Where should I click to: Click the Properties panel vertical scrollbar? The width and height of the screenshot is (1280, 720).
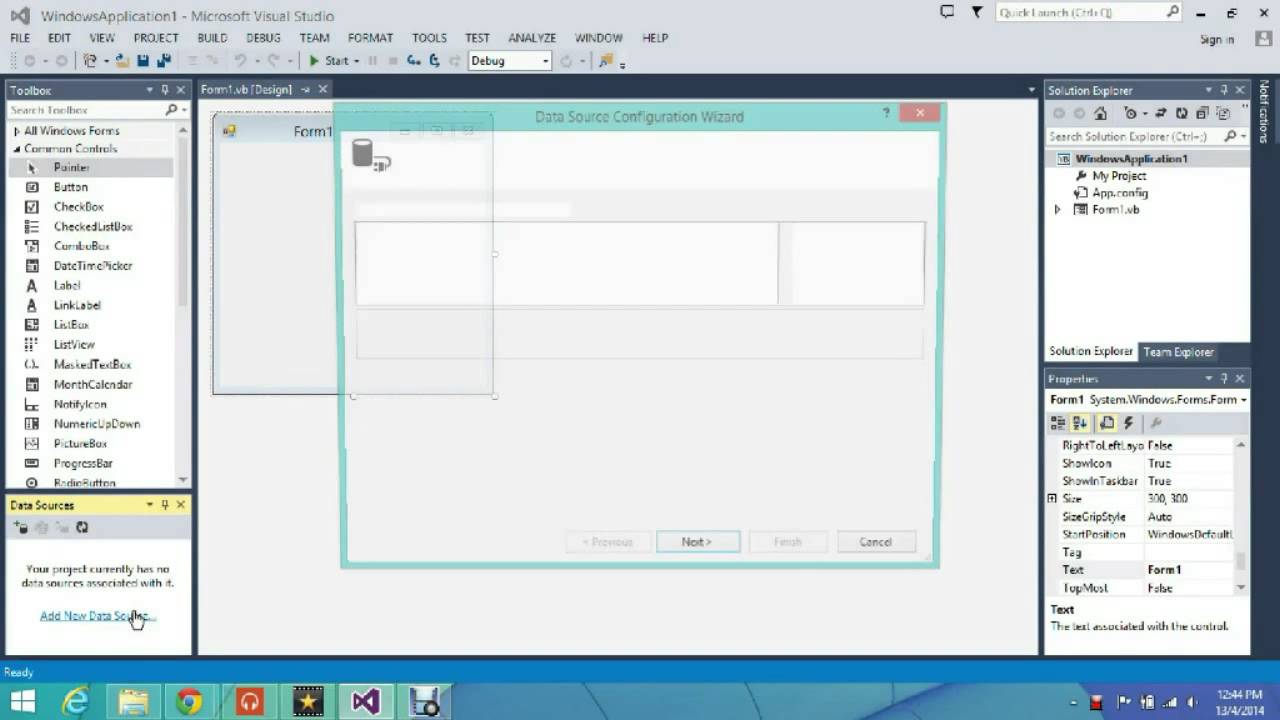click(x=1241, y=516)
